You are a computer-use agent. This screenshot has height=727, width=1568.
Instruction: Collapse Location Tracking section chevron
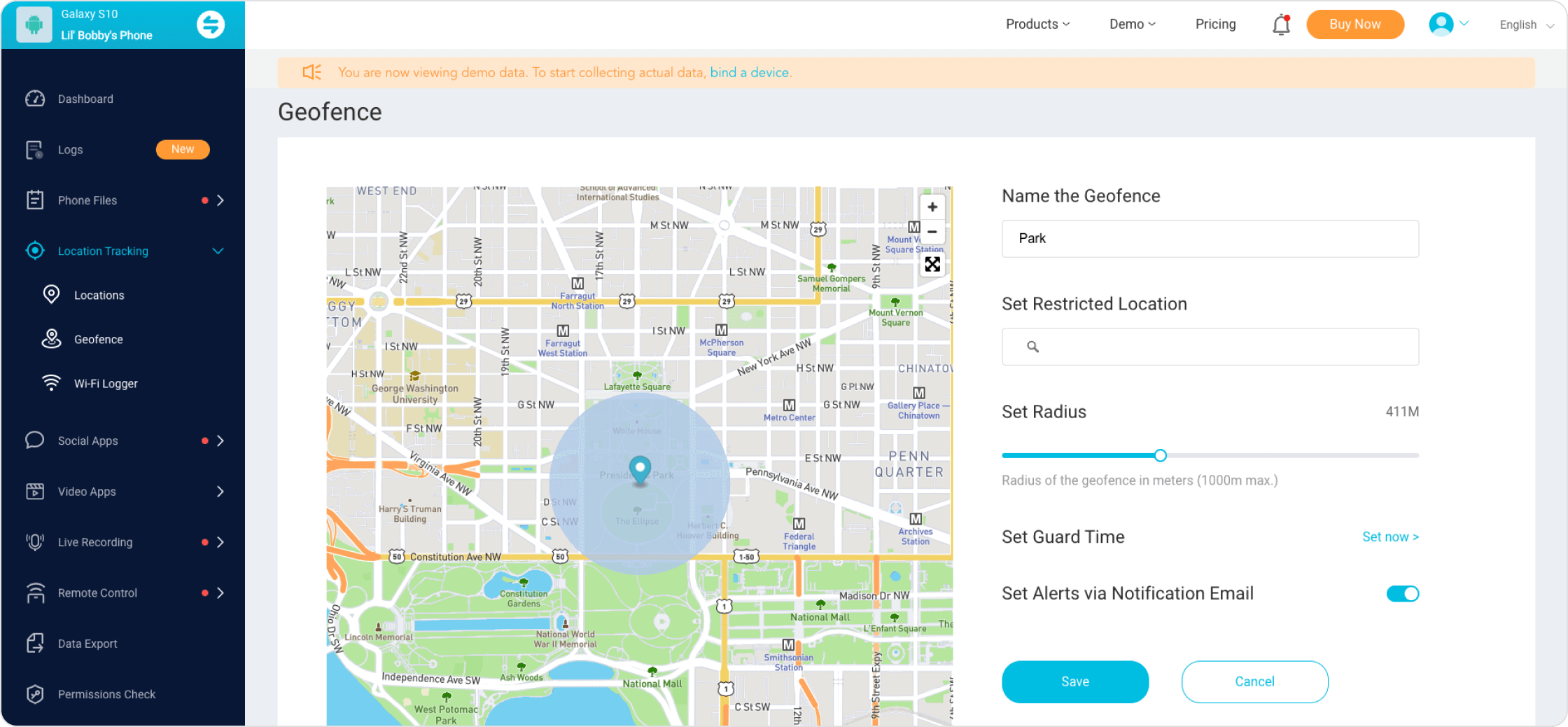pyautogui.click(x=218, y=251)
